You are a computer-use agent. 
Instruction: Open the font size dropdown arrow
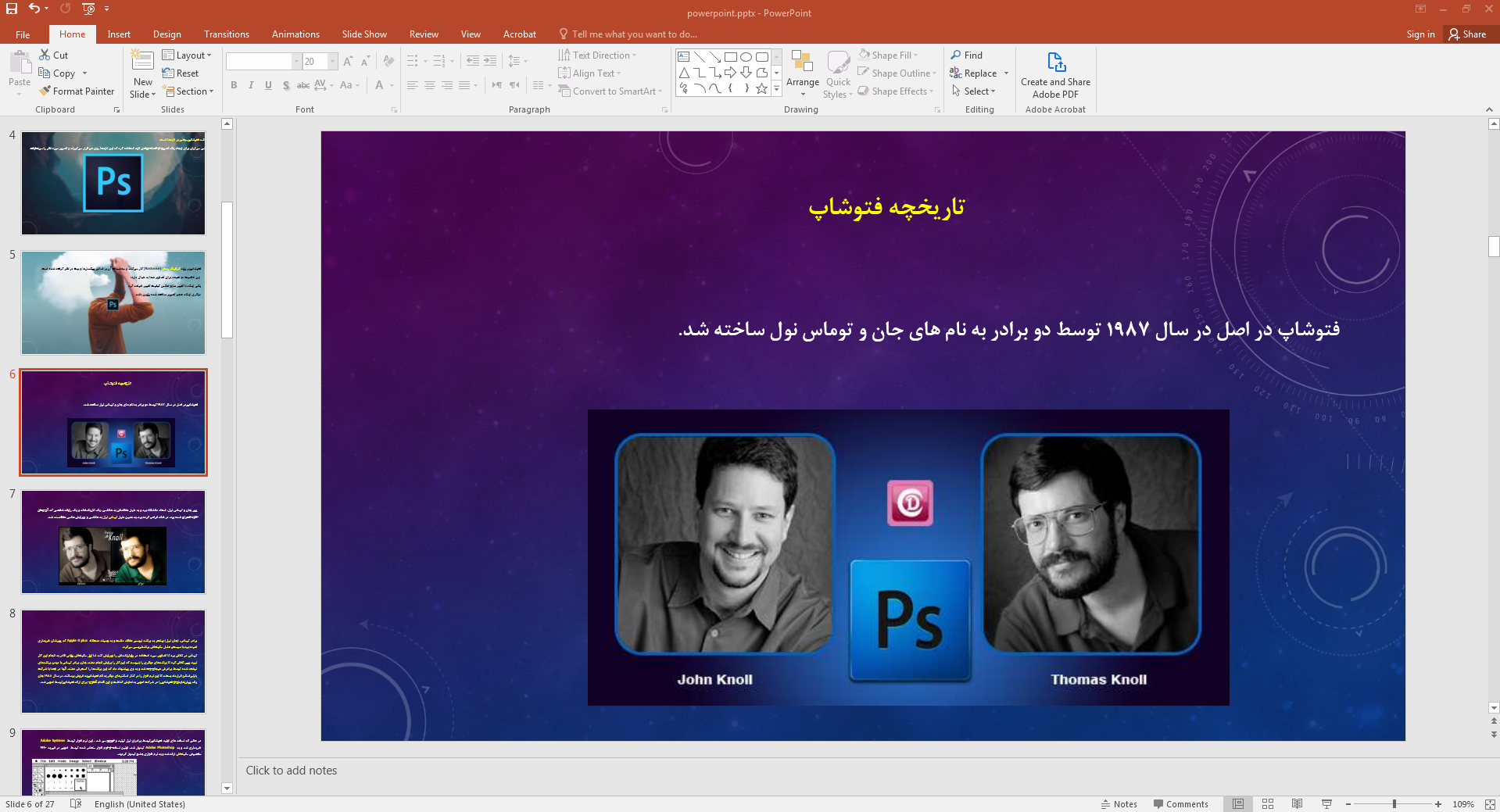(x=333, y=61)
